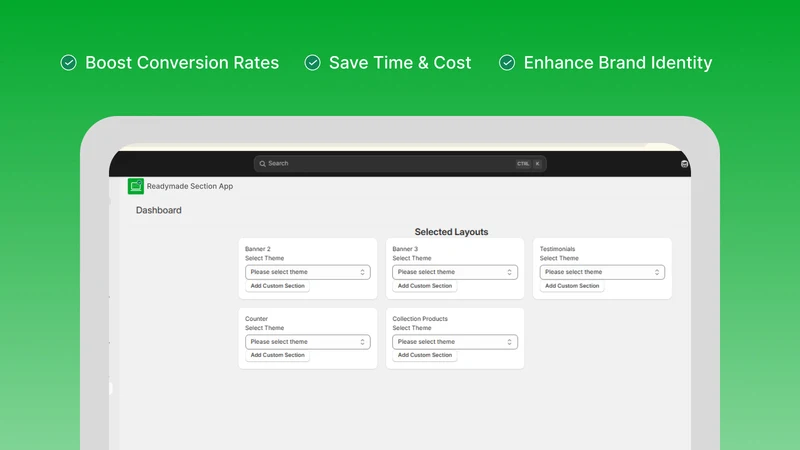
Task: Click checkmark icon beside Boost Conversion Rates
Action: point(68,63)
